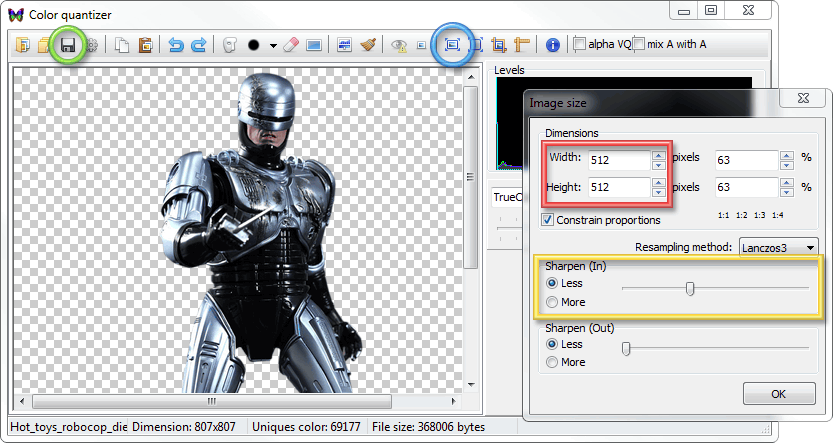
Task: Decrease Height pixels with the down stepper
Action: click(x=659, y=192)
